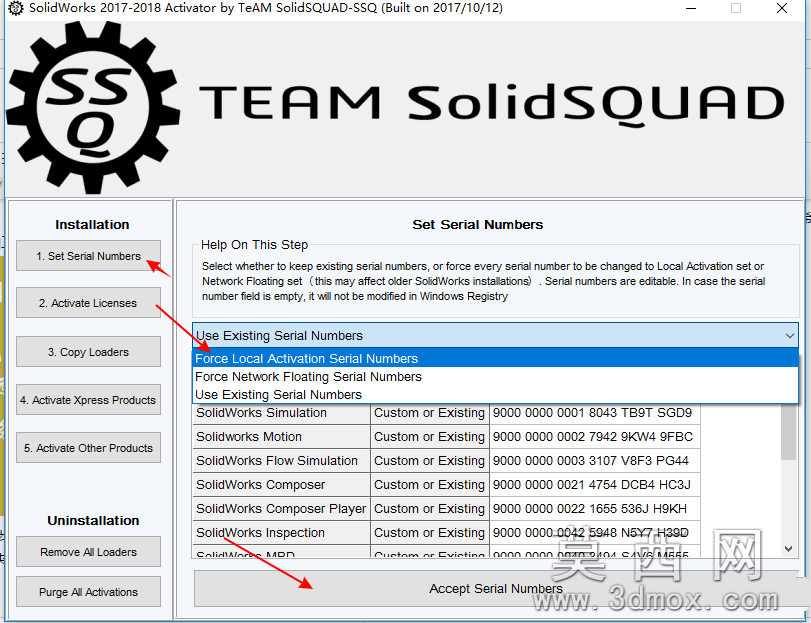Screen dimensions: 811x623
Task: Click Remove All Loaders button
Action: coord(88,552)
